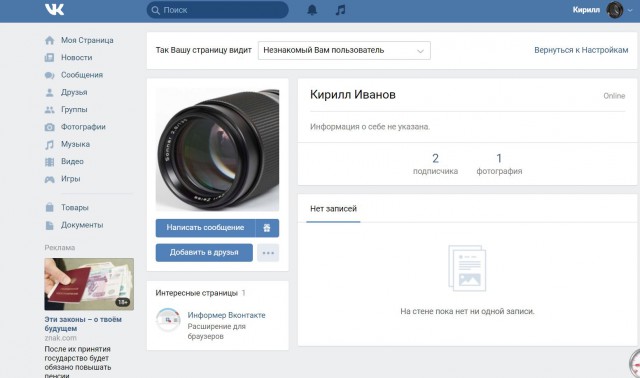Click Кирилл Иванов profile name
Image resolution: width=640 pixels, height=378 pixels.
tap(353, 95)
